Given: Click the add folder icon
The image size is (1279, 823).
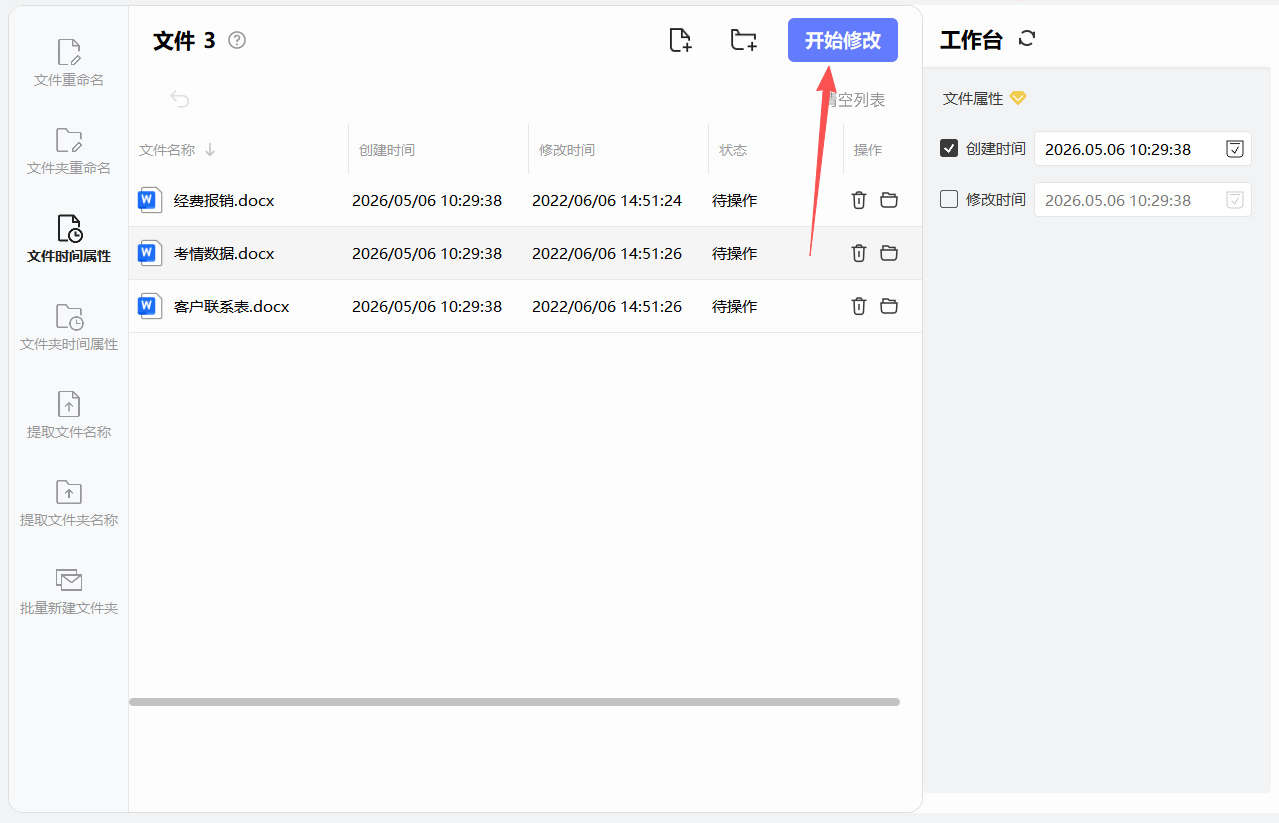Looking at the screenshot, I should pyautogui.click(x=743, y=40).
